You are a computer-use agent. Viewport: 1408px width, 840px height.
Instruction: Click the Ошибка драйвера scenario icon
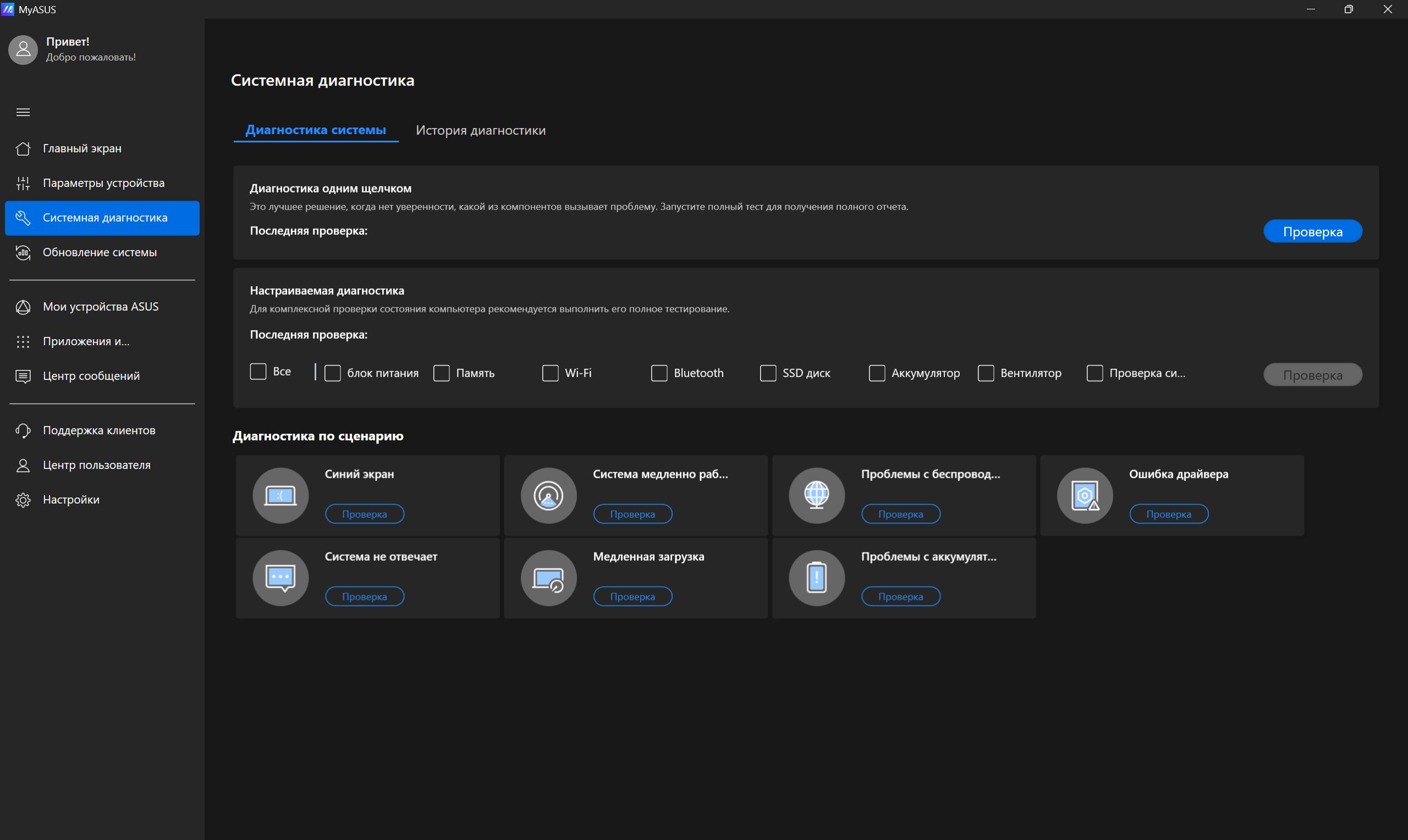pos(1085,496)
